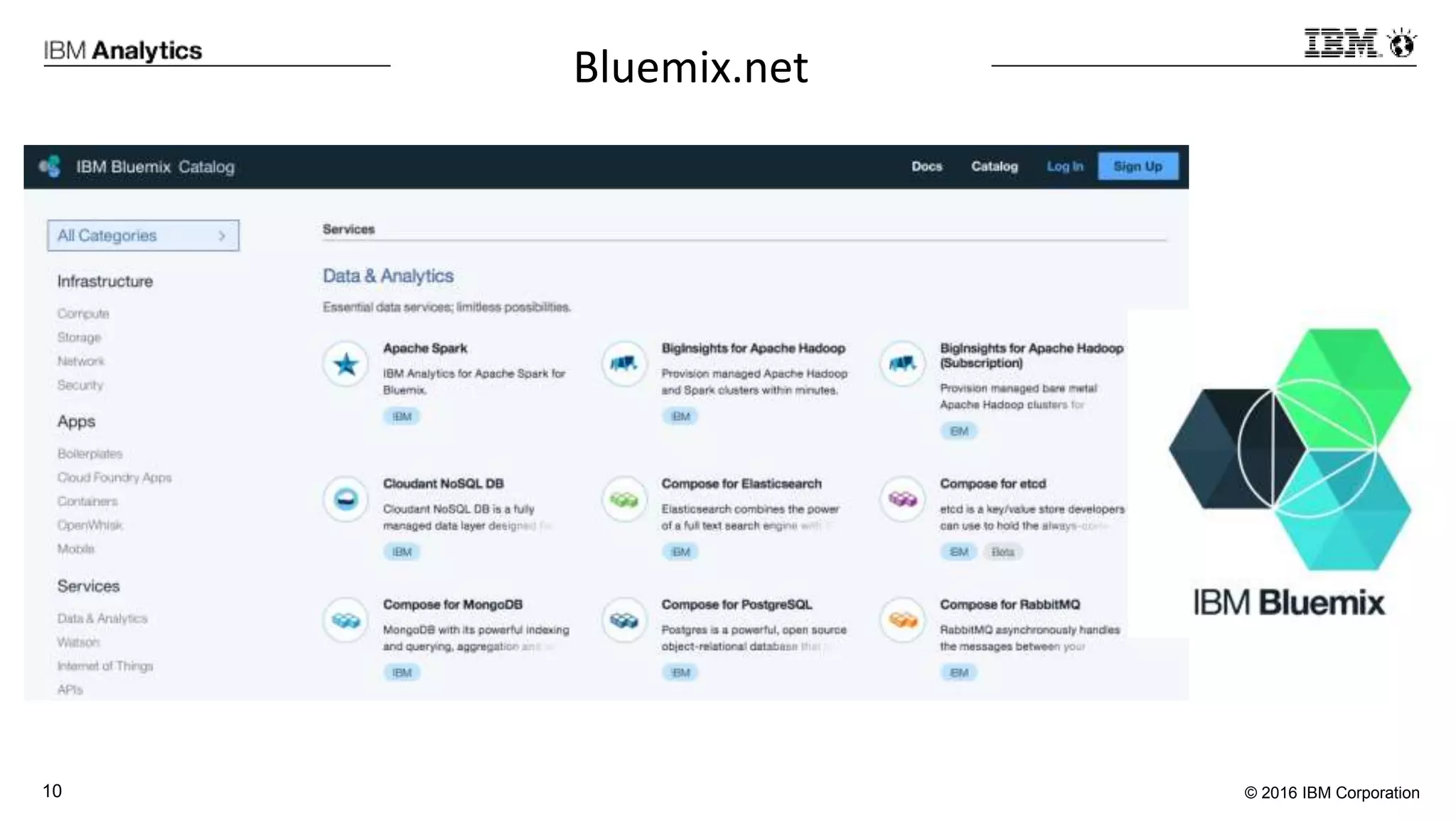Screen dimensions: 1456x820
Task: Open the Apache Spark service title
Action: pos(425,348)
